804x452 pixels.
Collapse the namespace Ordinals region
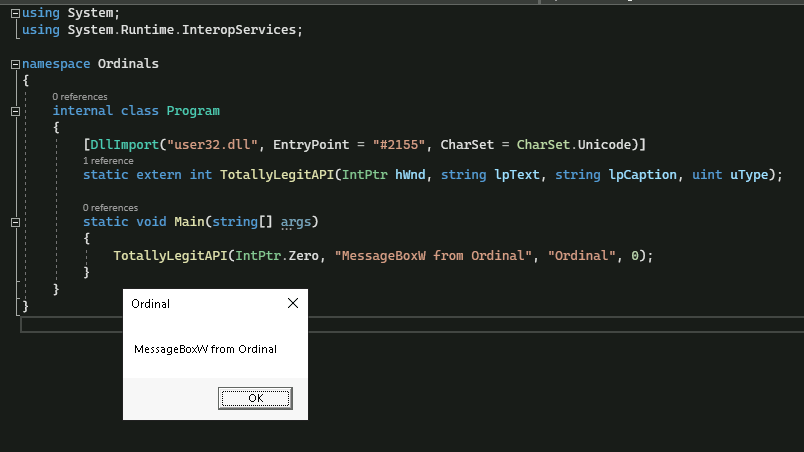pyautogui.click(x=14, y=64)
